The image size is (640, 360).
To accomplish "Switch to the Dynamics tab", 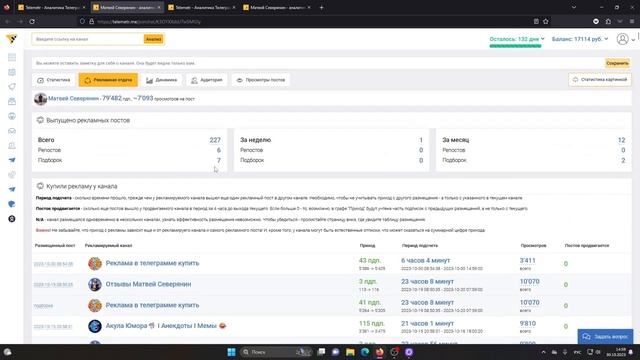I will [x=162, y=80].
